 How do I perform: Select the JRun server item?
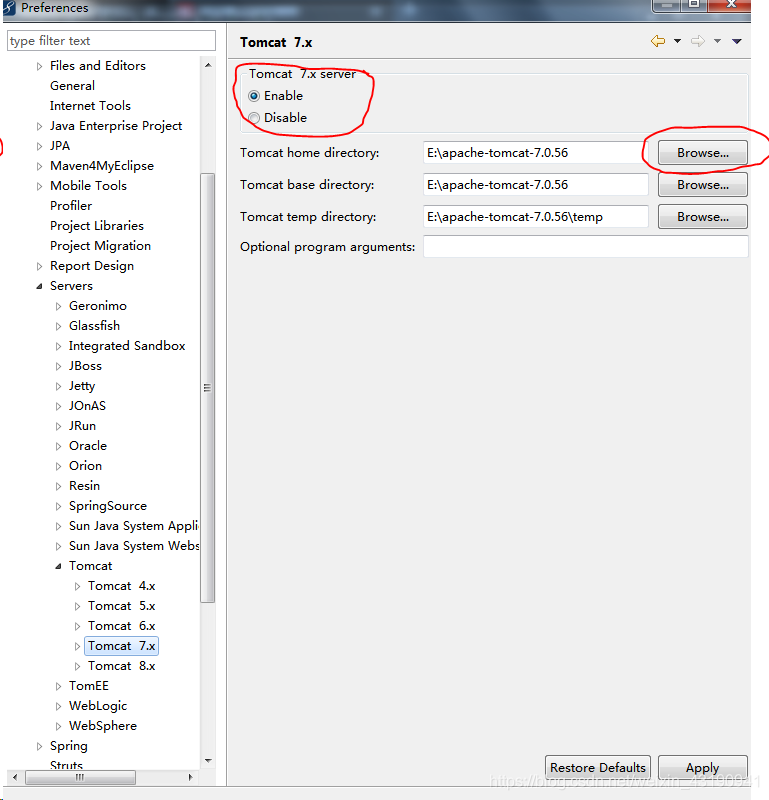pos(82,426)
